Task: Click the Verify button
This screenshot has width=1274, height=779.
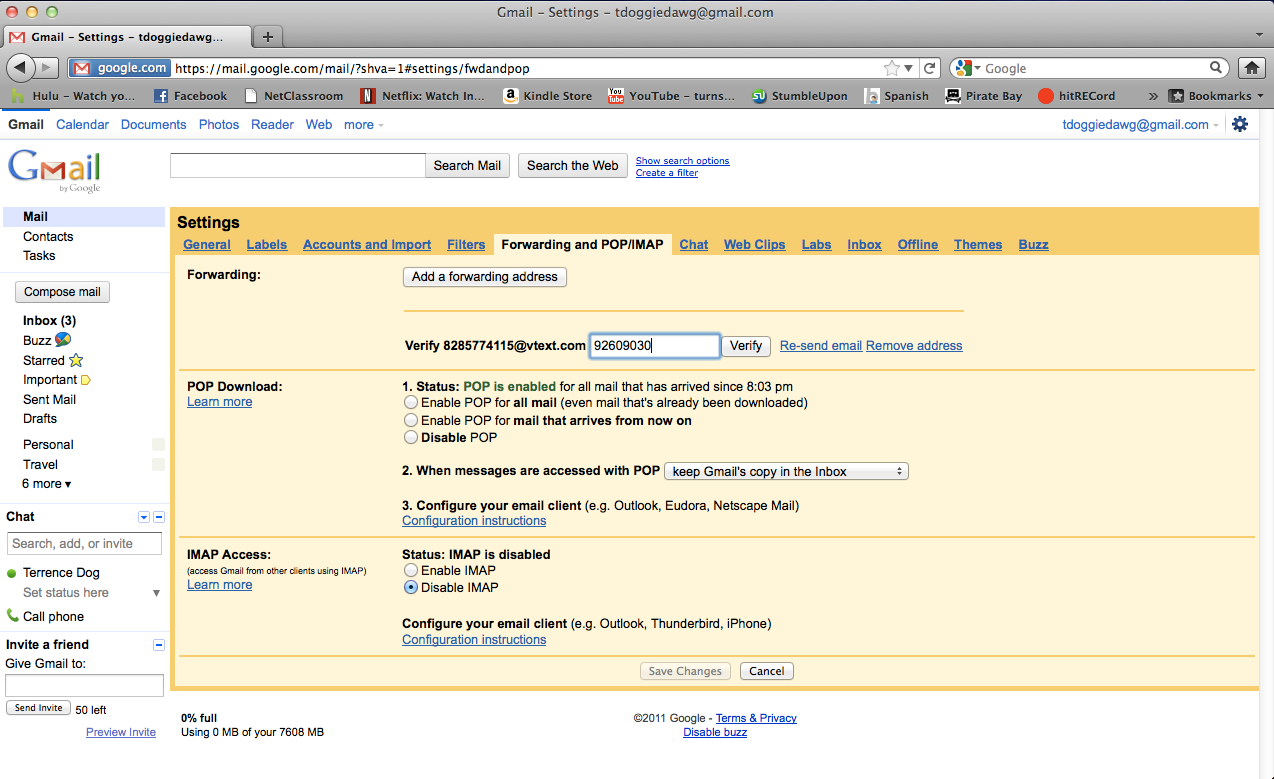Action: [x=746, y=345]
